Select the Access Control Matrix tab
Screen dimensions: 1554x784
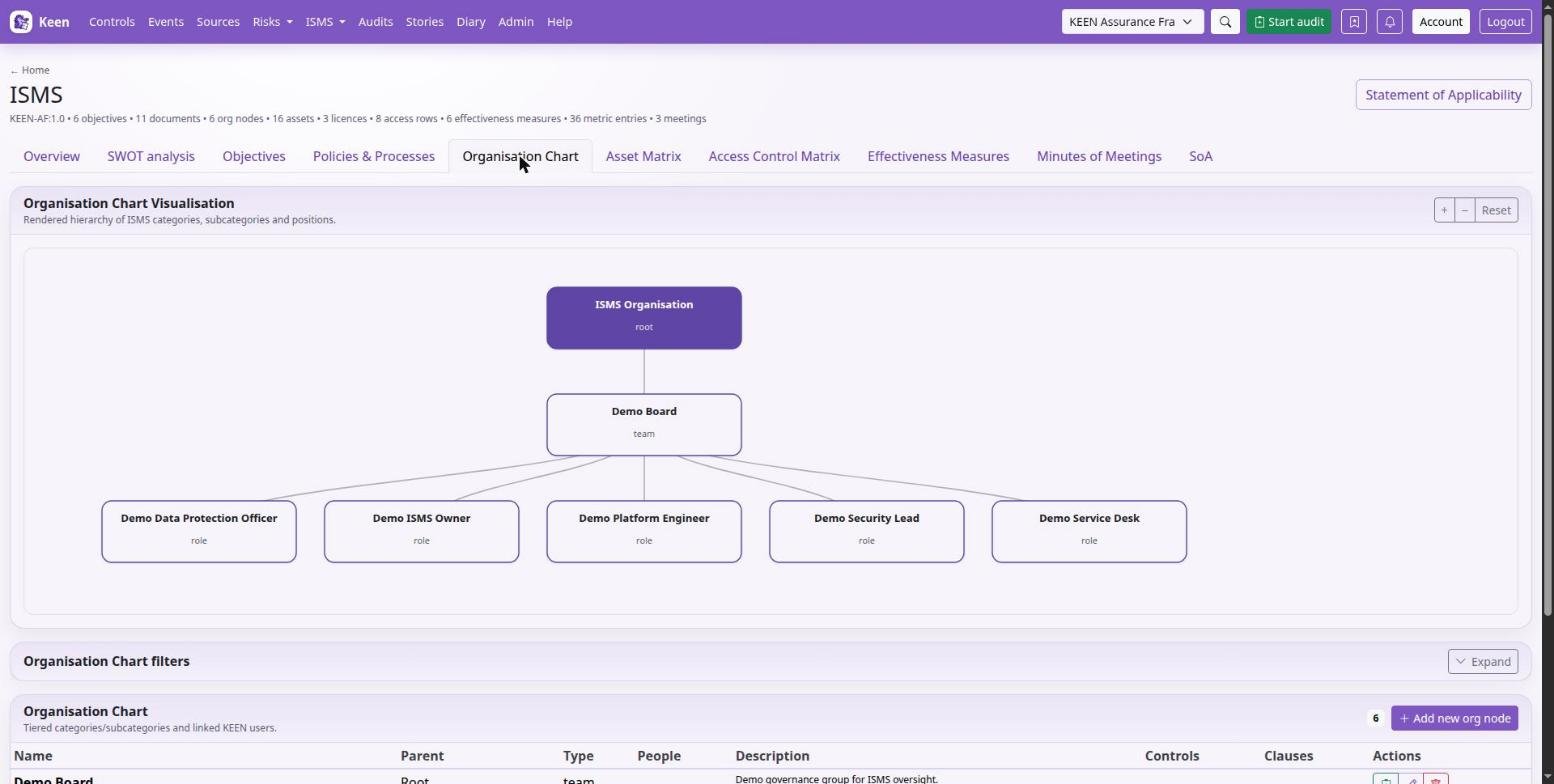coord(774,157)
